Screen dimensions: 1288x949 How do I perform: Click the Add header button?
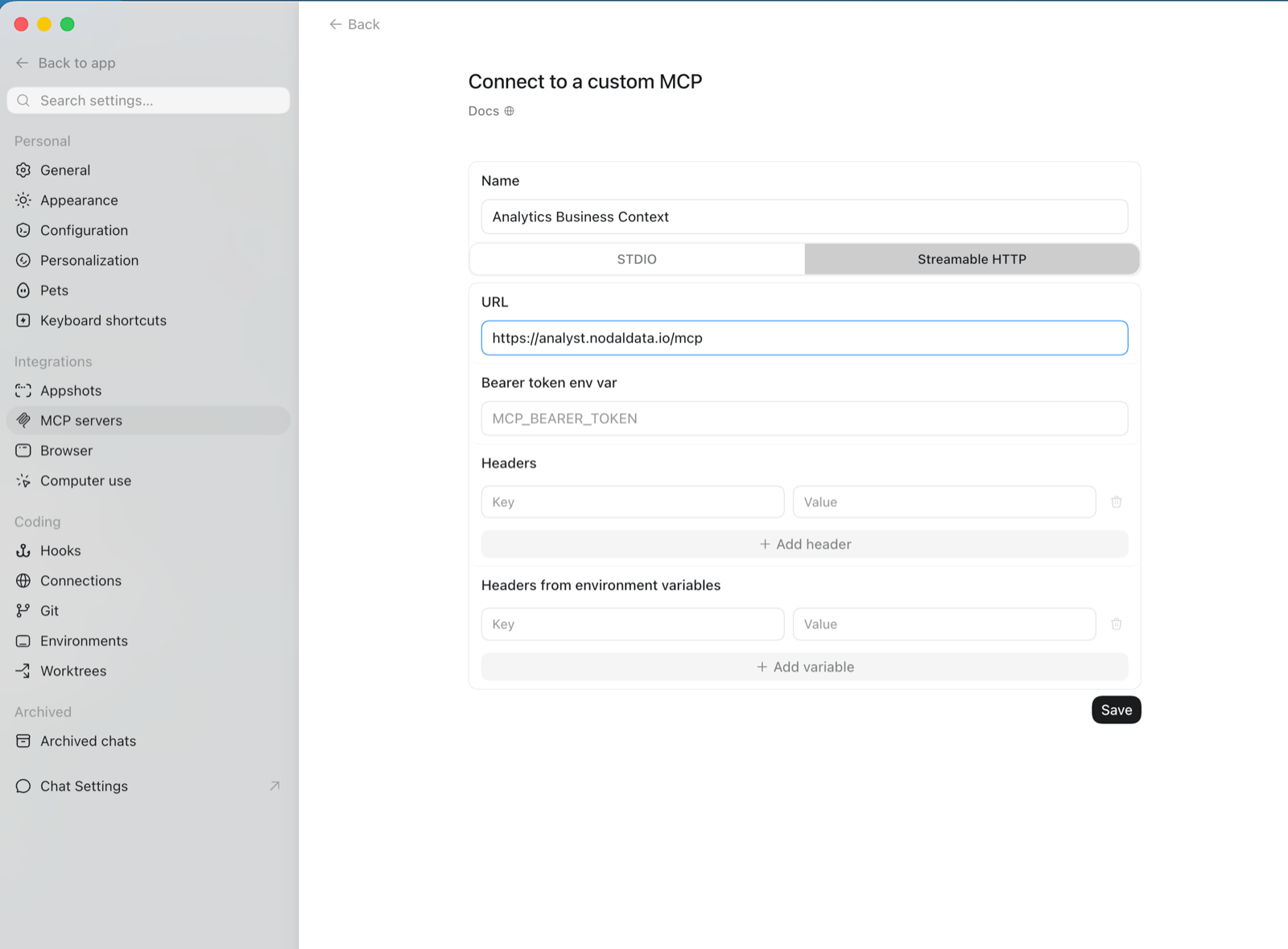coord(805,544)
